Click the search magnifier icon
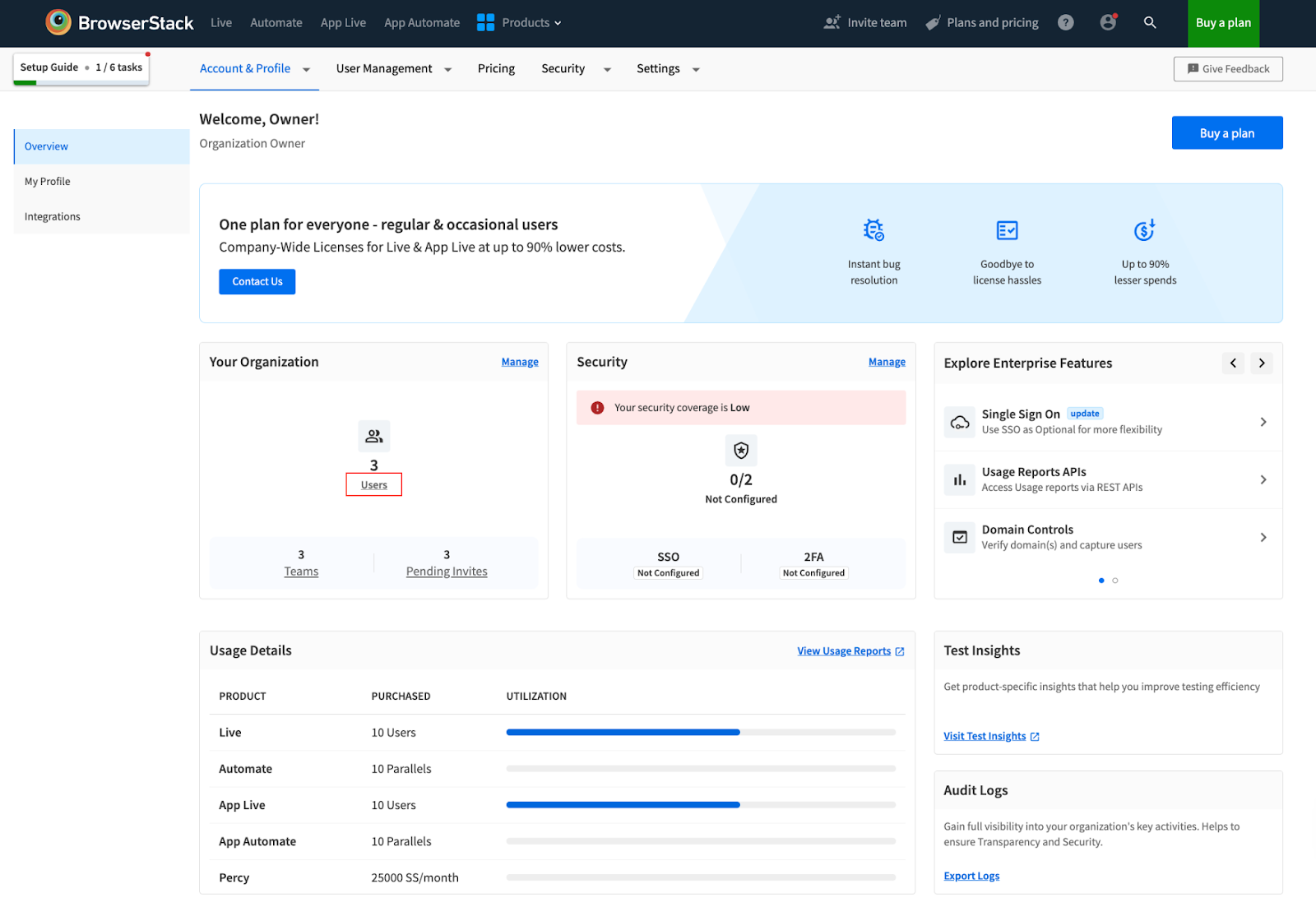1316x921 pixels. click(1150, 23)
